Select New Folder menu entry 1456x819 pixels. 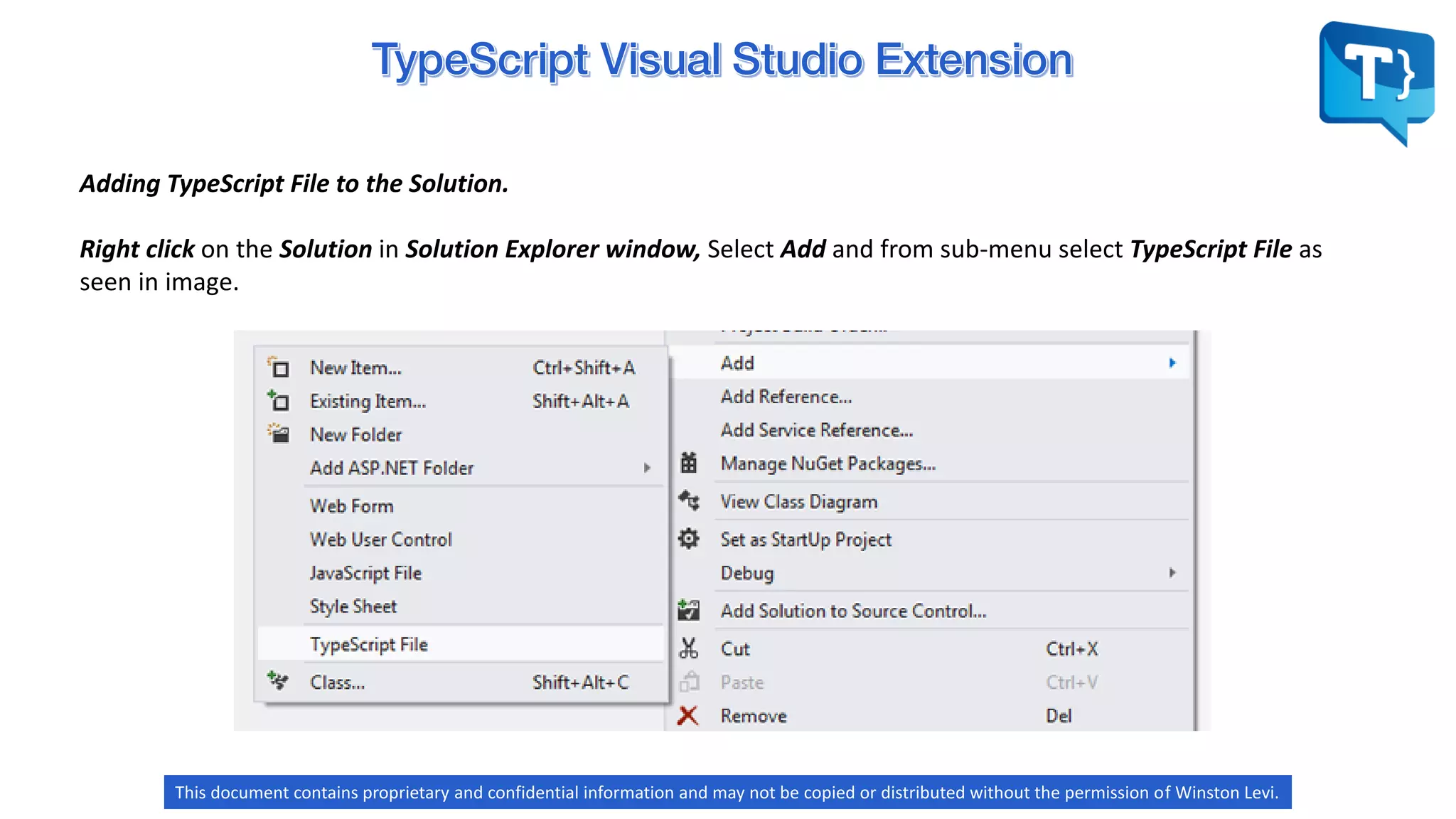click(x=461, y=434)
